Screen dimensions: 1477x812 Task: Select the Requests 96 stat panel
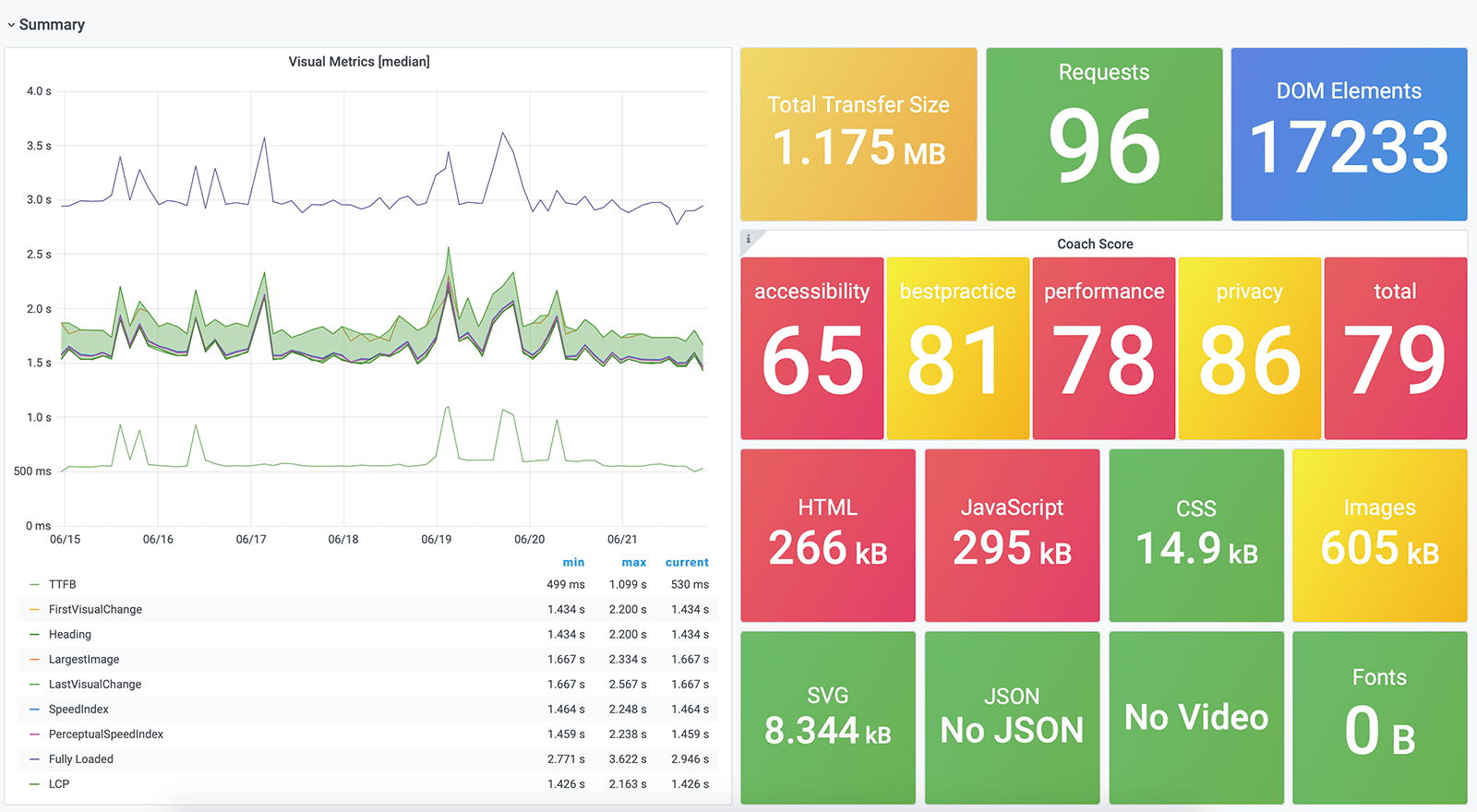coord(1104,135)
